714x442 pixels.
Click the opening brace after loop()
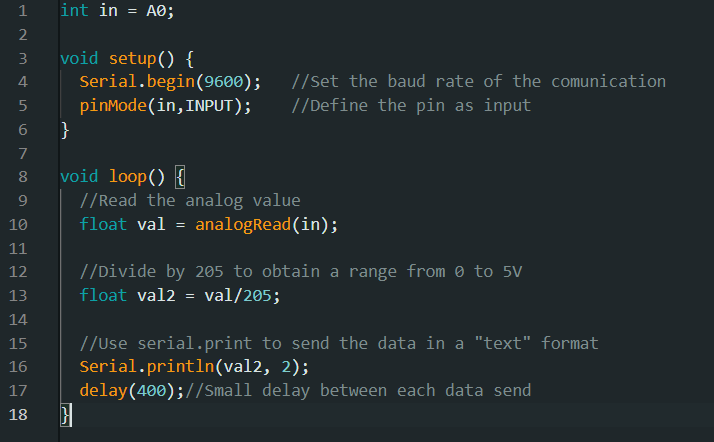(x=180, y=177)
